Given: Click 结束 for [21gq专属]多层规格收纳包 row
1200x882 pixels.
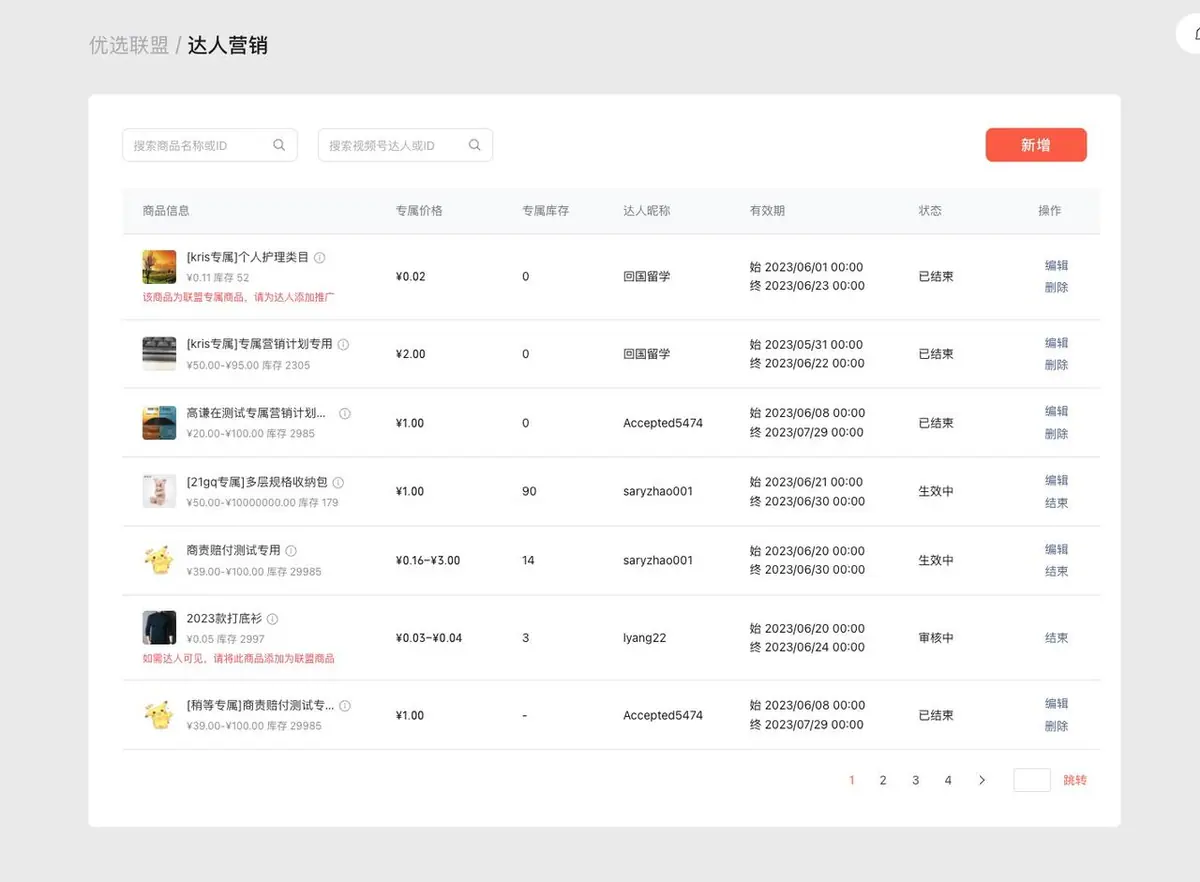Looking at the screenshot, I should point(1056,503).
